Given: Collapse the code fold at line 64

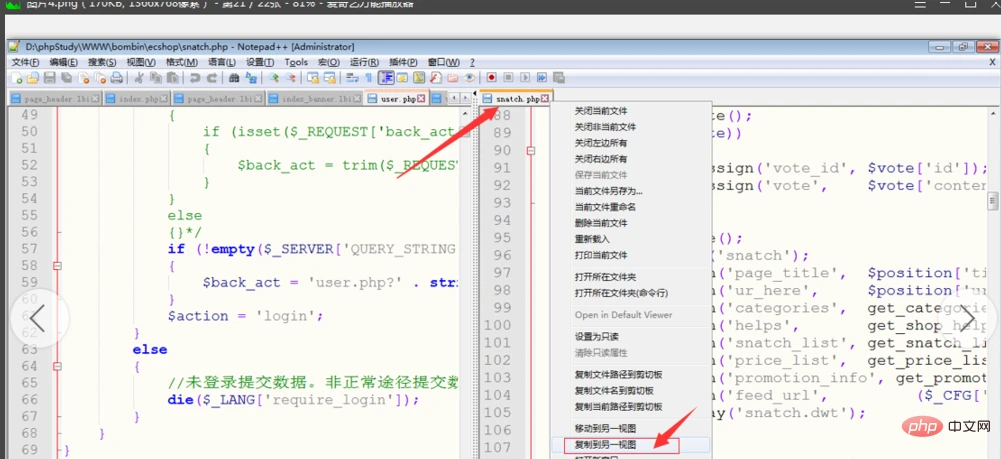Looking at the screenshot, I should click(x=57, y=366).
